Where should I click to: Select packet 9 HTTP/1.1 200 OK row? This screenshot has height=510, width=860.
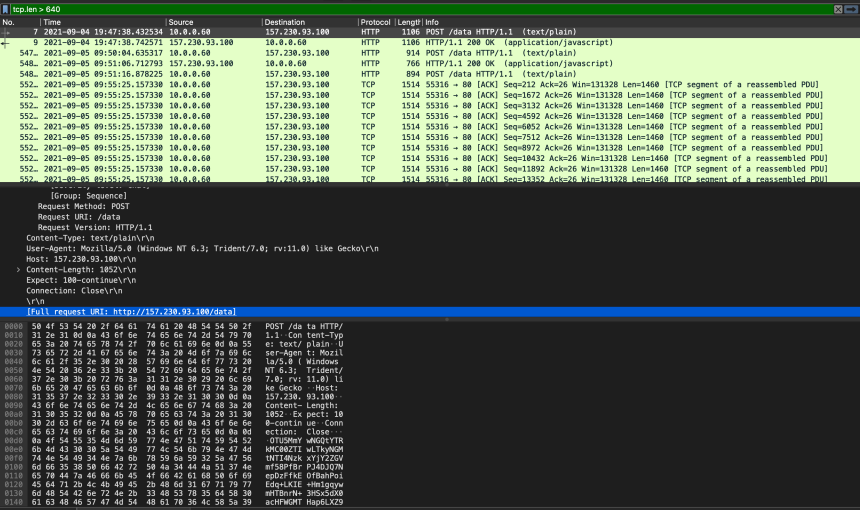(x=430, y=43)
